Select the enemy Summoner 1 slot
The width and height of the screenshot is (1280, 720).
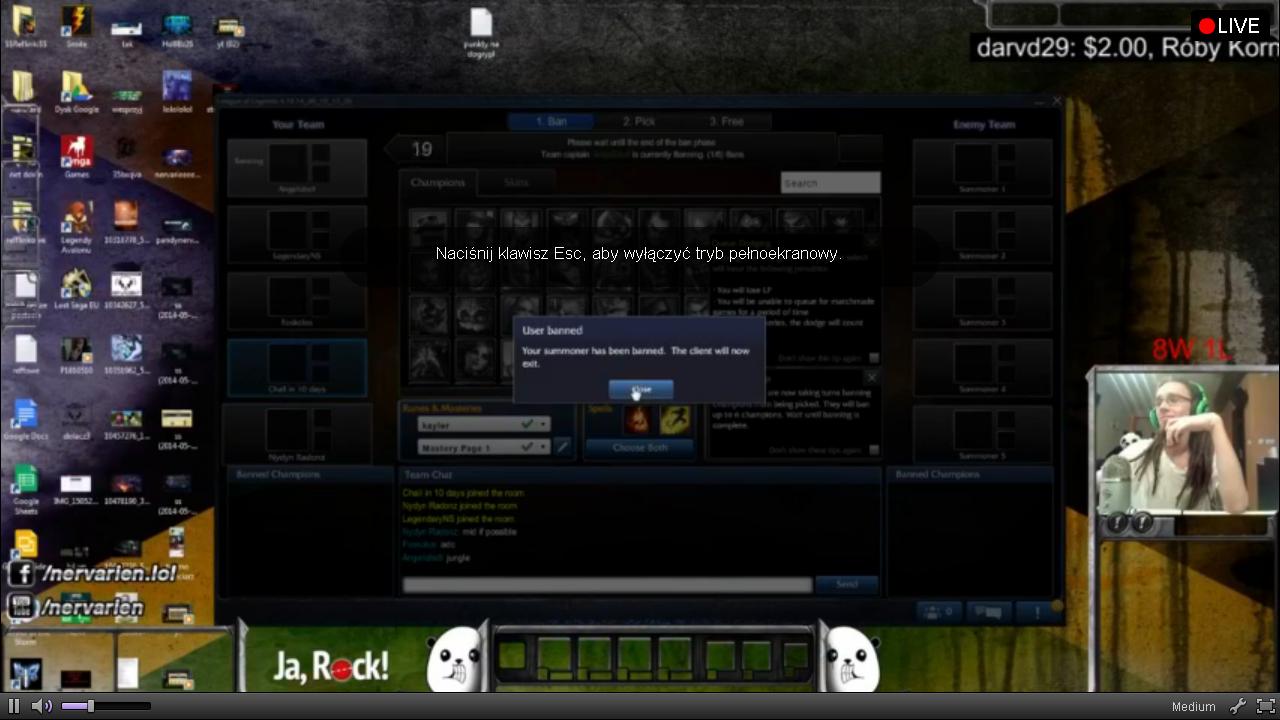pos(982,167)
